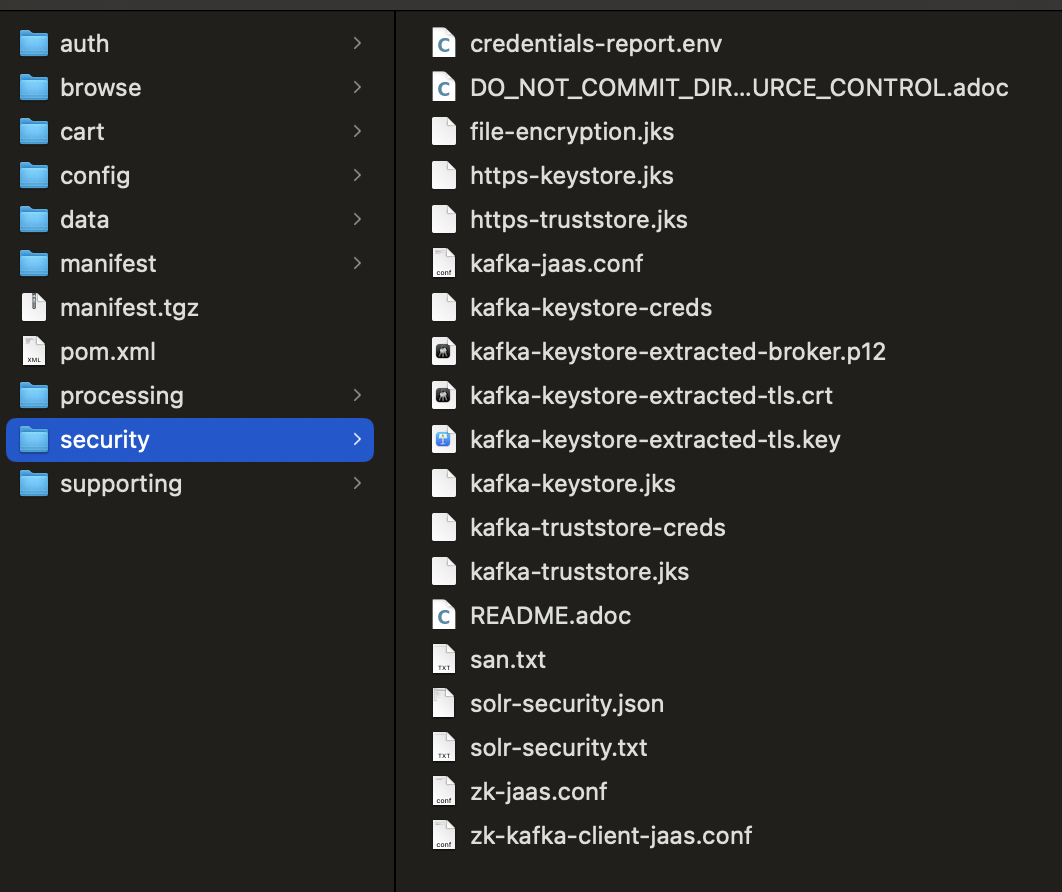Click the config folder icon
This screenshot has height=892, width=1062.
coord(34,176)
